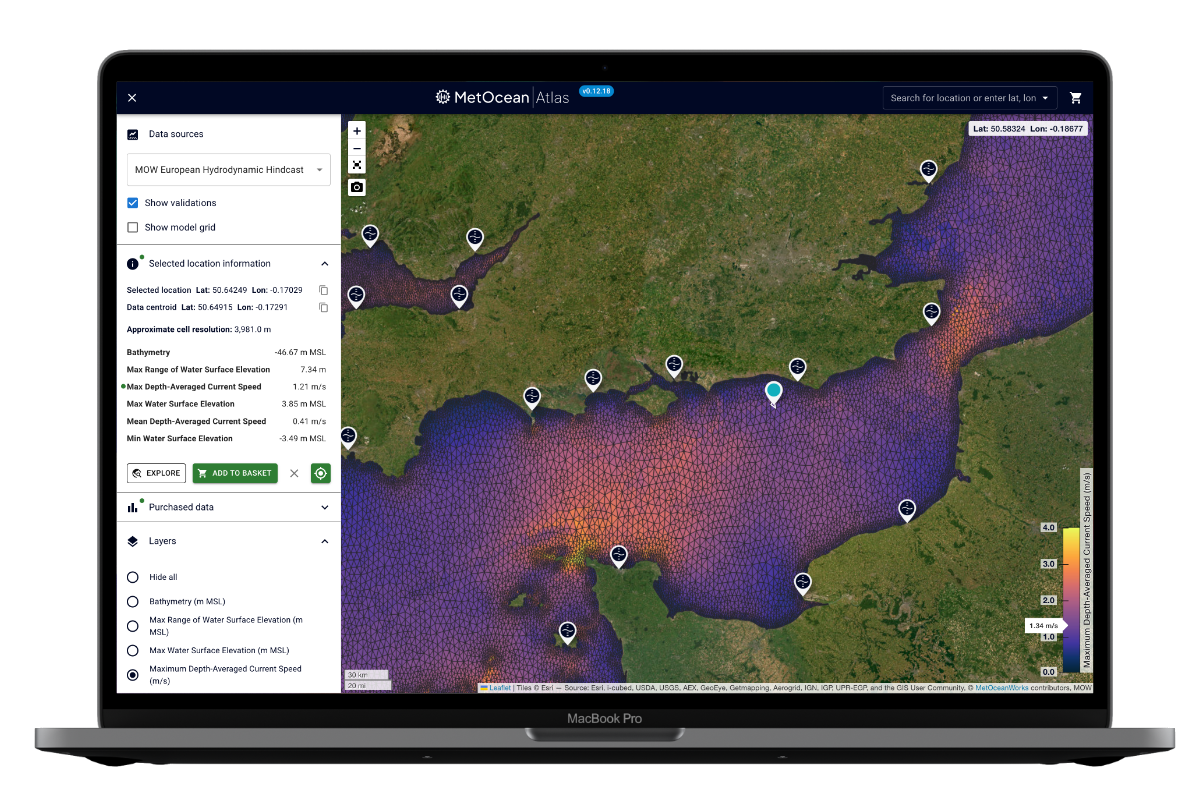Select the teal highlighted map marker

point(773,392)
